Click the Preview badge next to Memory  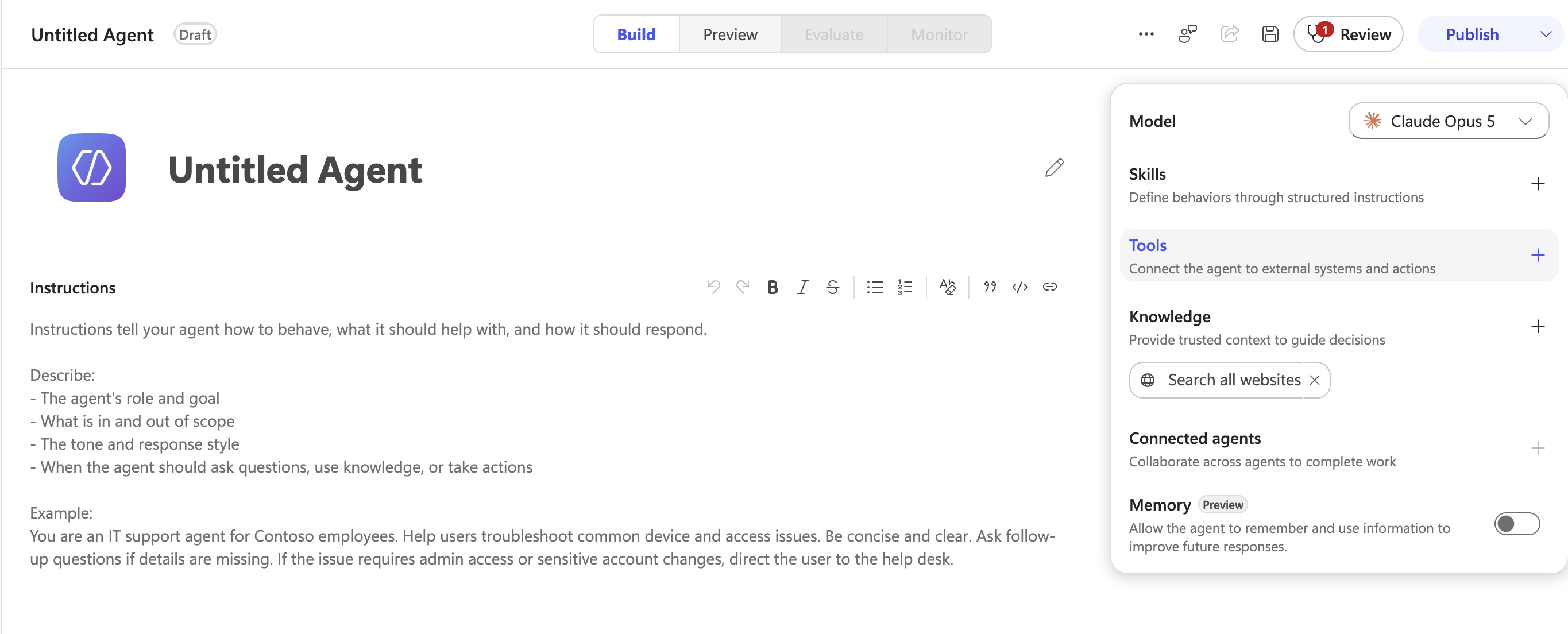click(x=1222, y=504)
